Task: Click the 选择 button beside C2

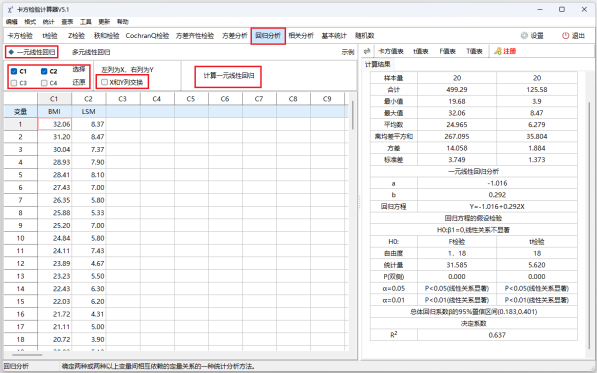Action: [x=79, y=70]
